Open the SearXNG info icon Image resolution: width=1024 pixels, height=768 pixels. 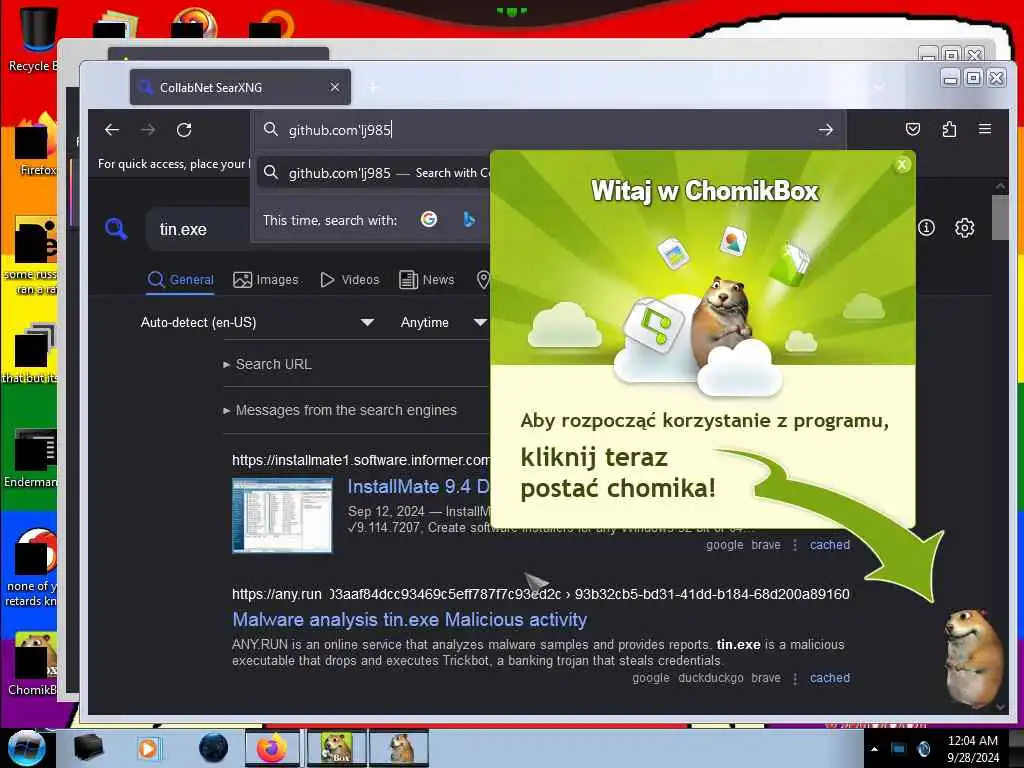pos(926,228)
